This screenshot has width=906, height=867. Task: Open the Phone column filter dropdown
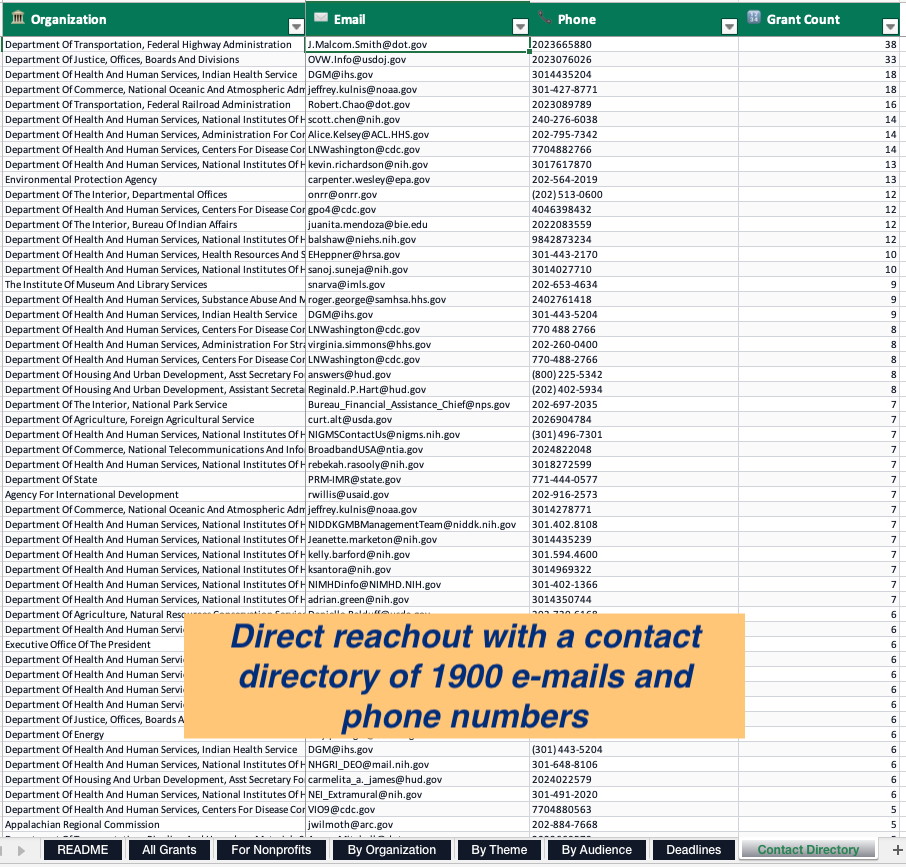729,27
